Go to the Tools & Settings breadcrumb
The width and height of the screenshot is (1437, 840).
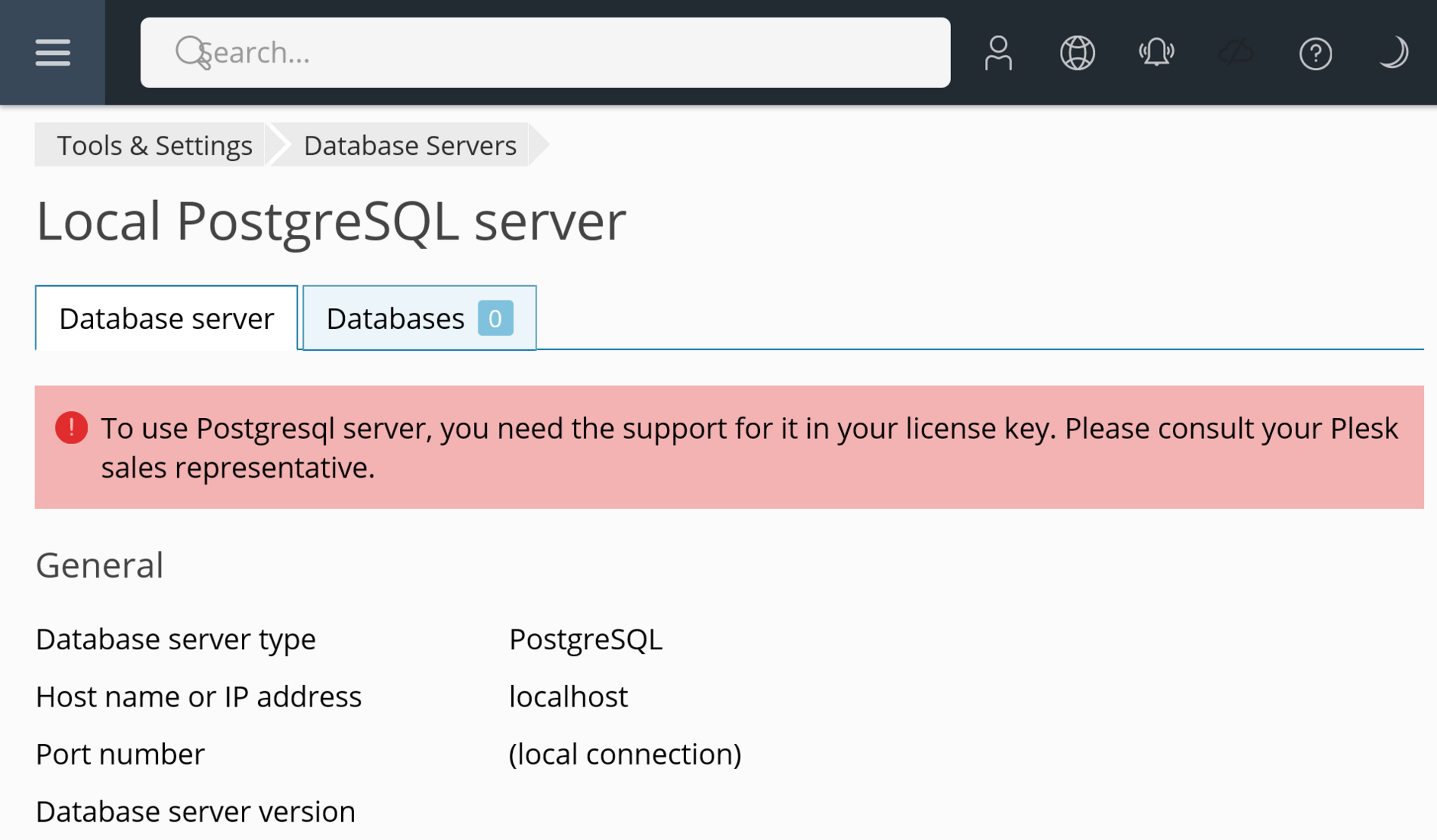point(154,145)
